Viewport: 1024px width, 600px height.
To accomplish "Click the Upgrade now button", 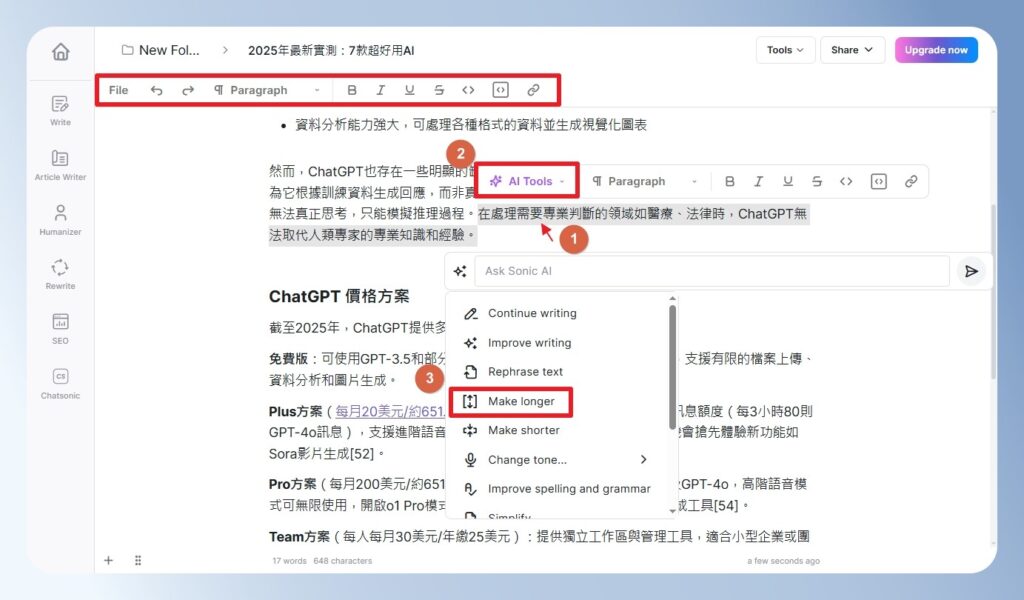I will (936, 50).
